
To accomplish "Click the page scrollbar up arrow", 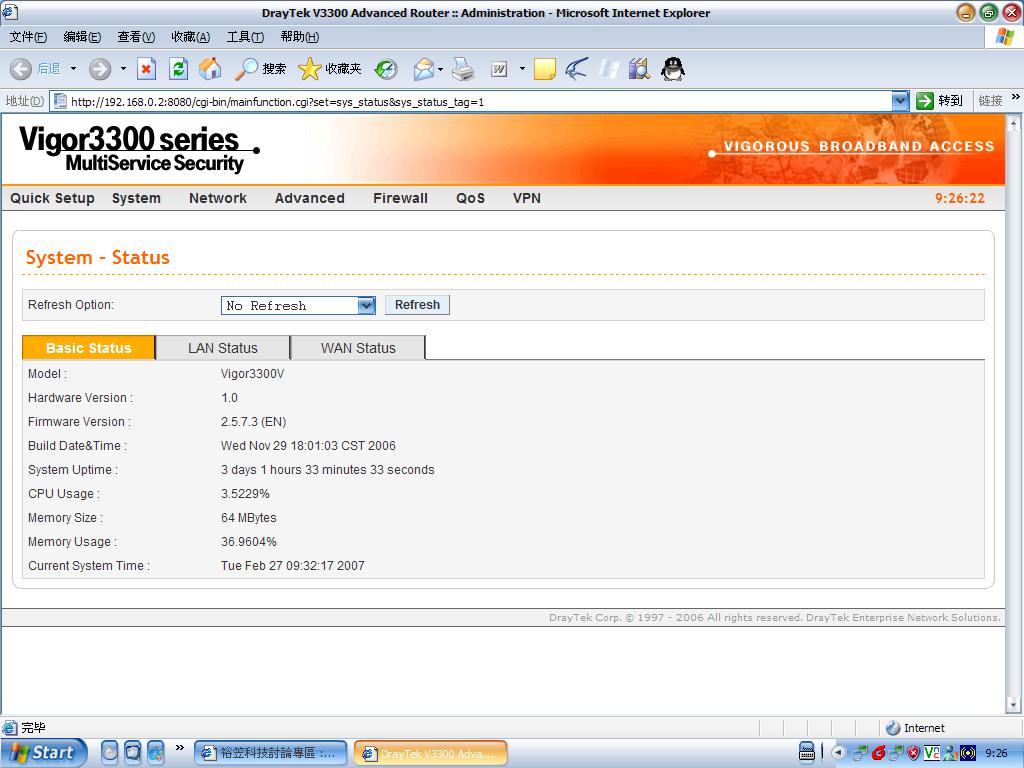I will [x=1014, y=123].
